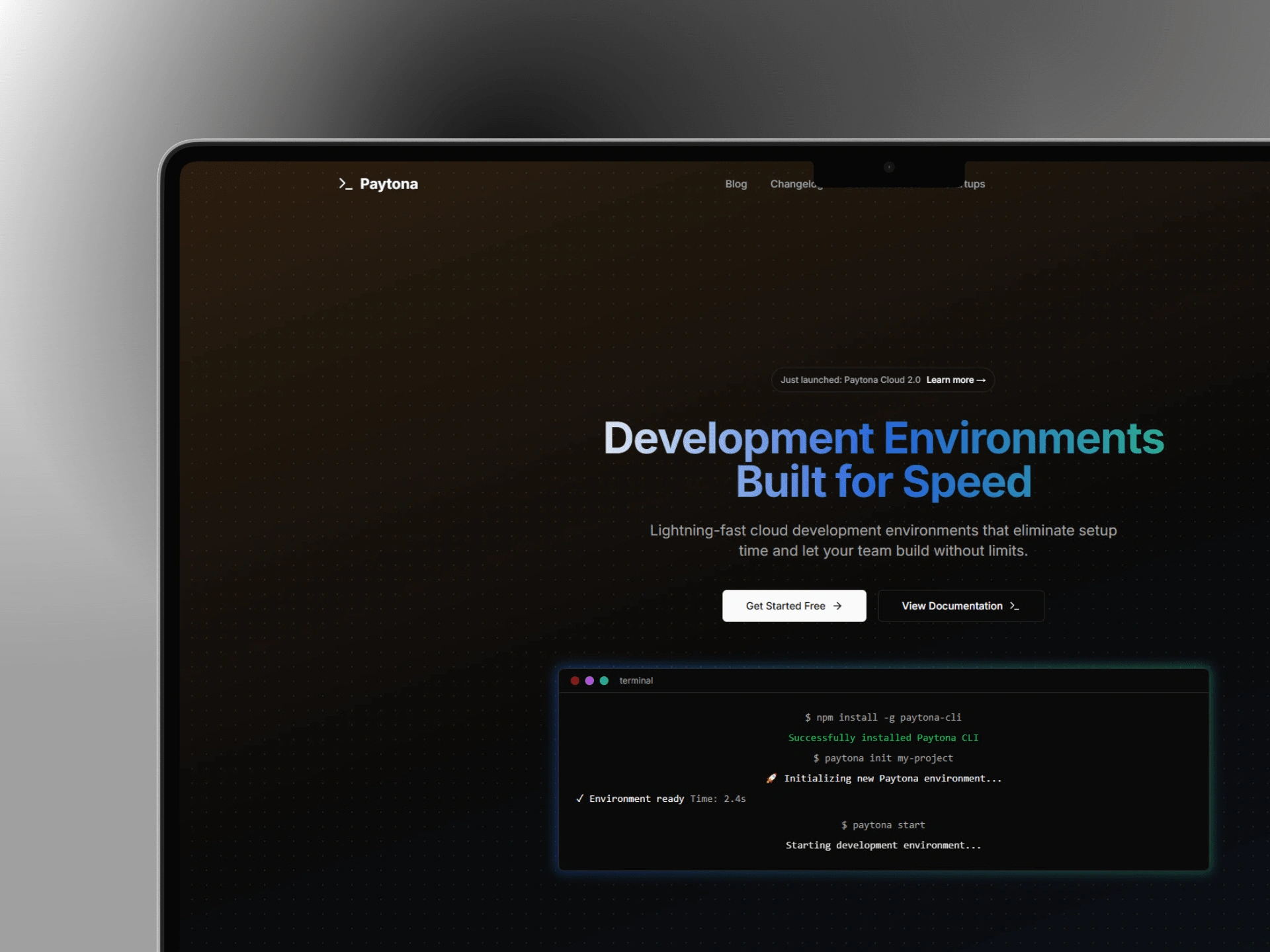Click the arrow after Learn more

pos(981,380)
